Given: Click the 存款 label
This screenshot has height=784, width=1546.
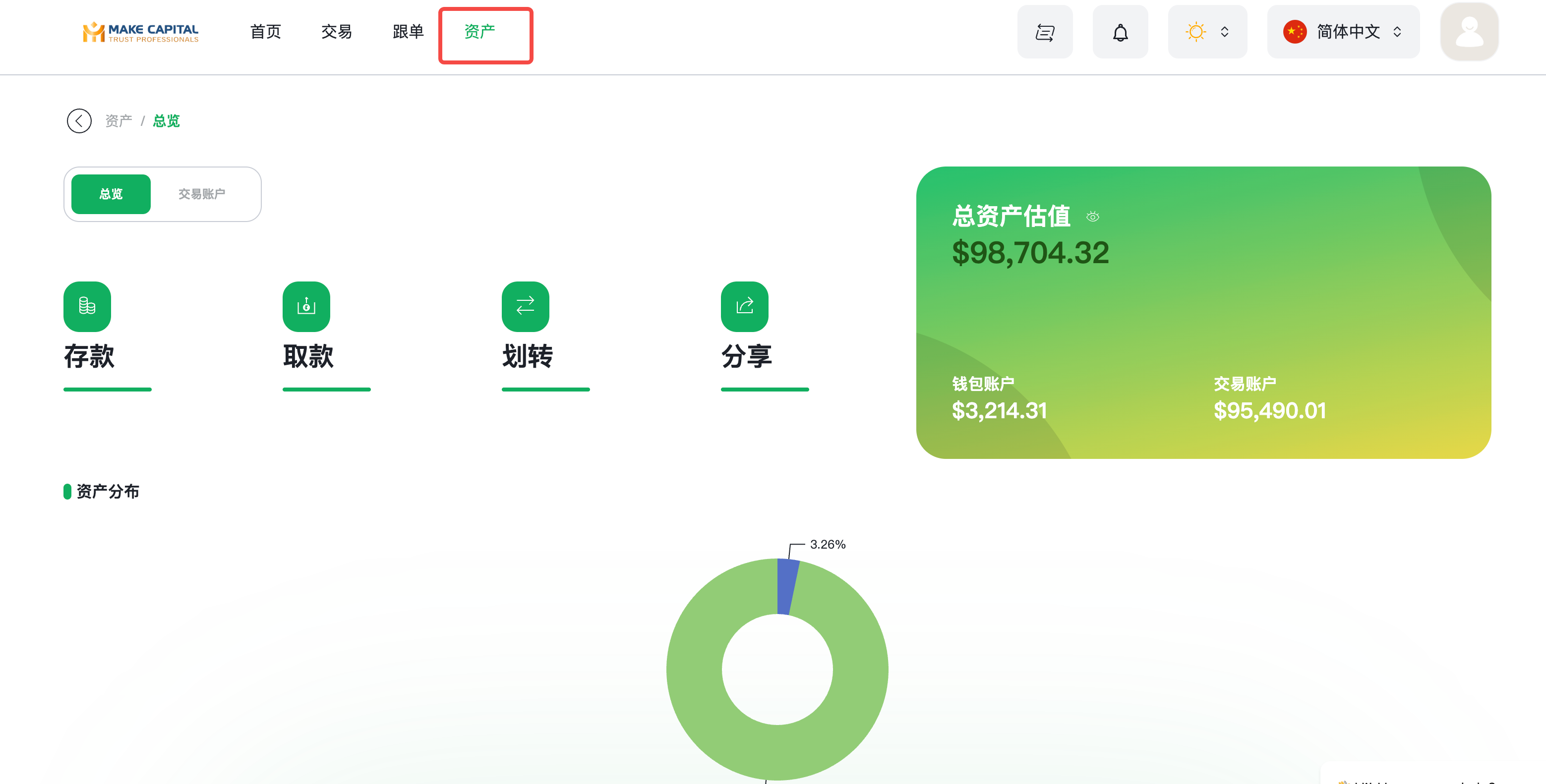Looking at the screenshot, I should click(89, 357).
